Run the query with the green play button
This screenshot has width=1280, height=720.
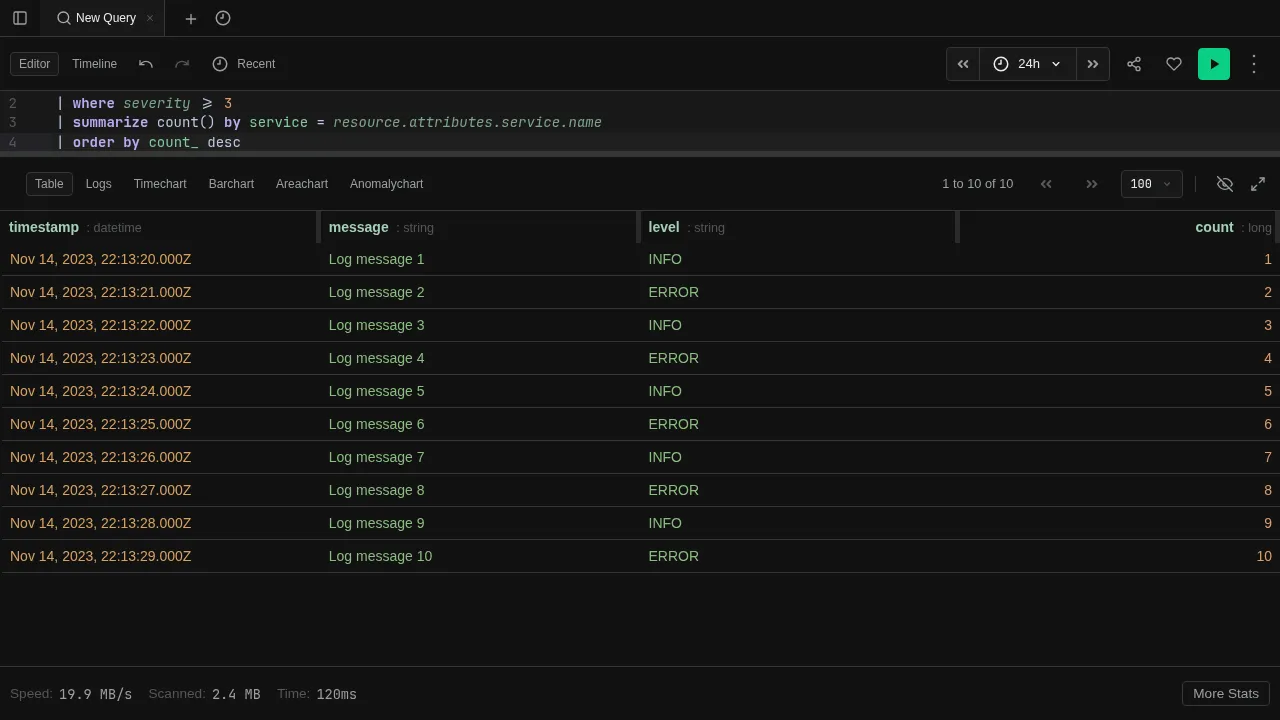click(x=1214, y=64)
